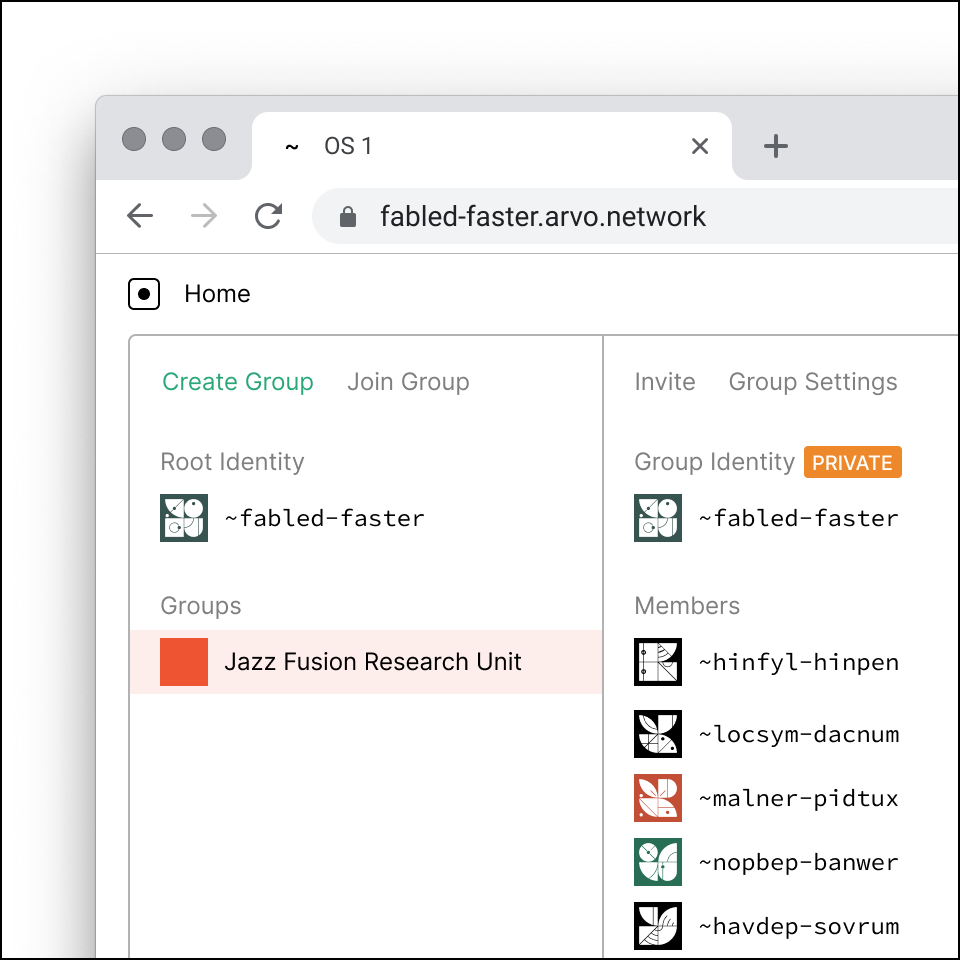The width and height of the screenshot is (960, 960).
Task: Click ~fabled-faster under Group Identity
Action: 798,518
